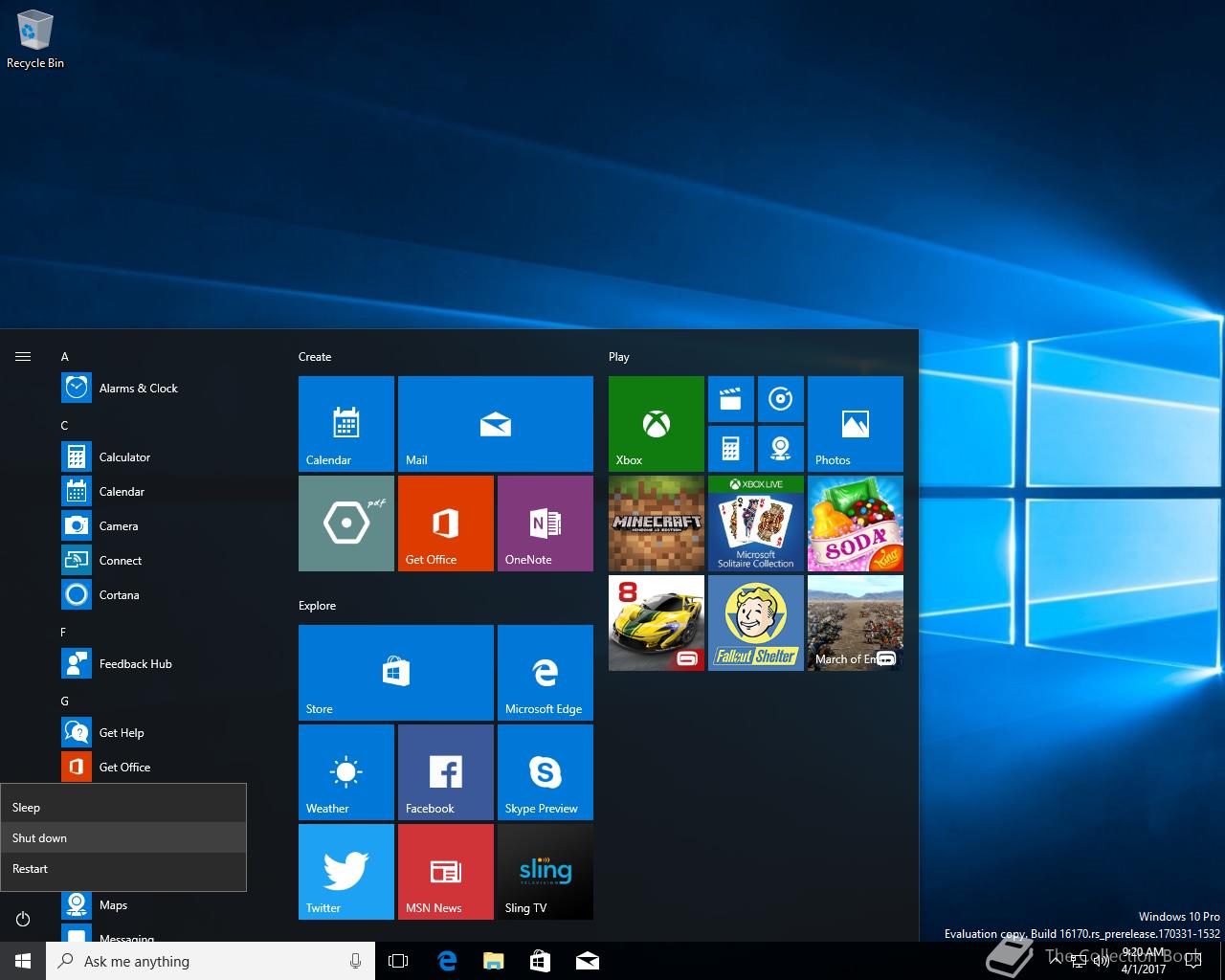Image resolution: width=1225 pixels, height=980 pixels.
Task: Open the Twitter tile
Action: (346, 872)
